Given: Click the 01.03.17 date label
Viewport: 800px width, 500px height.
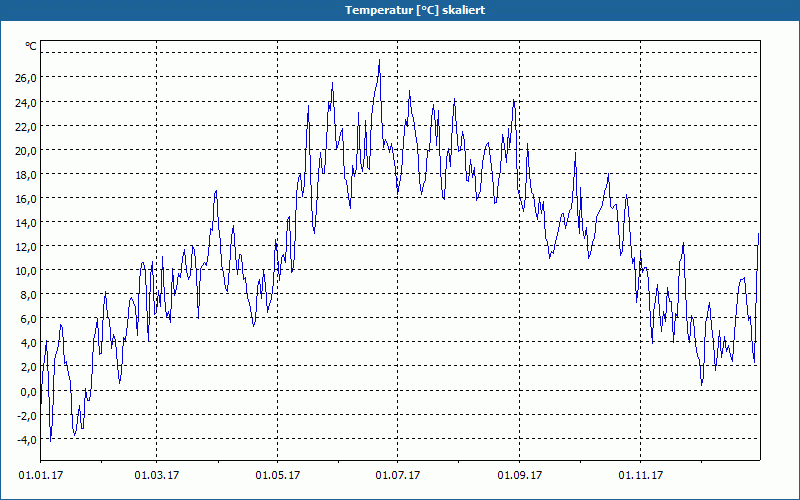Looking at the screenshot, I should pos(157,476).
